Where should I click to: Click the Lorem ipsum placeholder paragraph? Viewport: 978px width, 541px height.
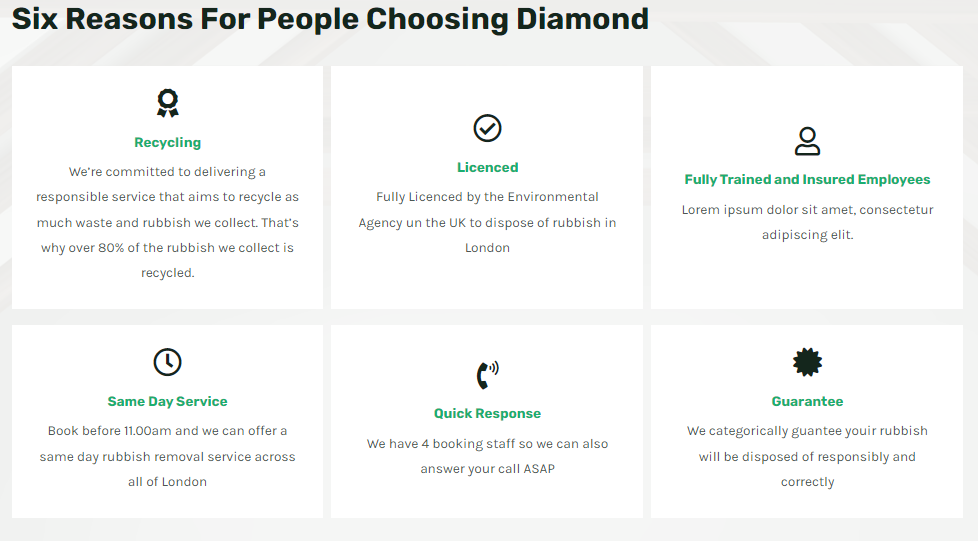(807, 222)
